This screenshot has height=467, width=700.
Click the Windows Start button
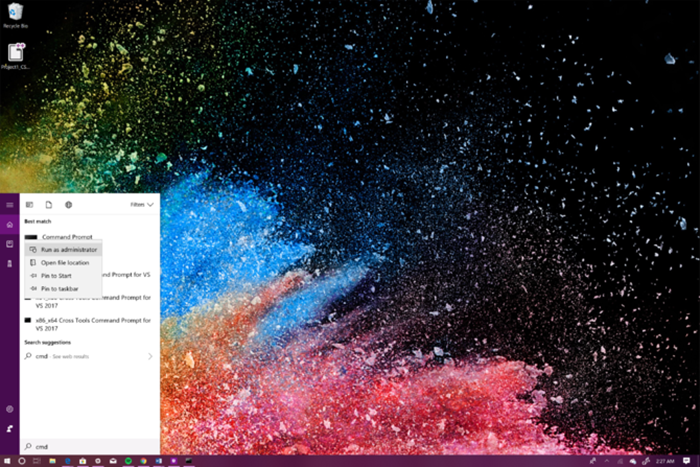[x=8, y=461]
